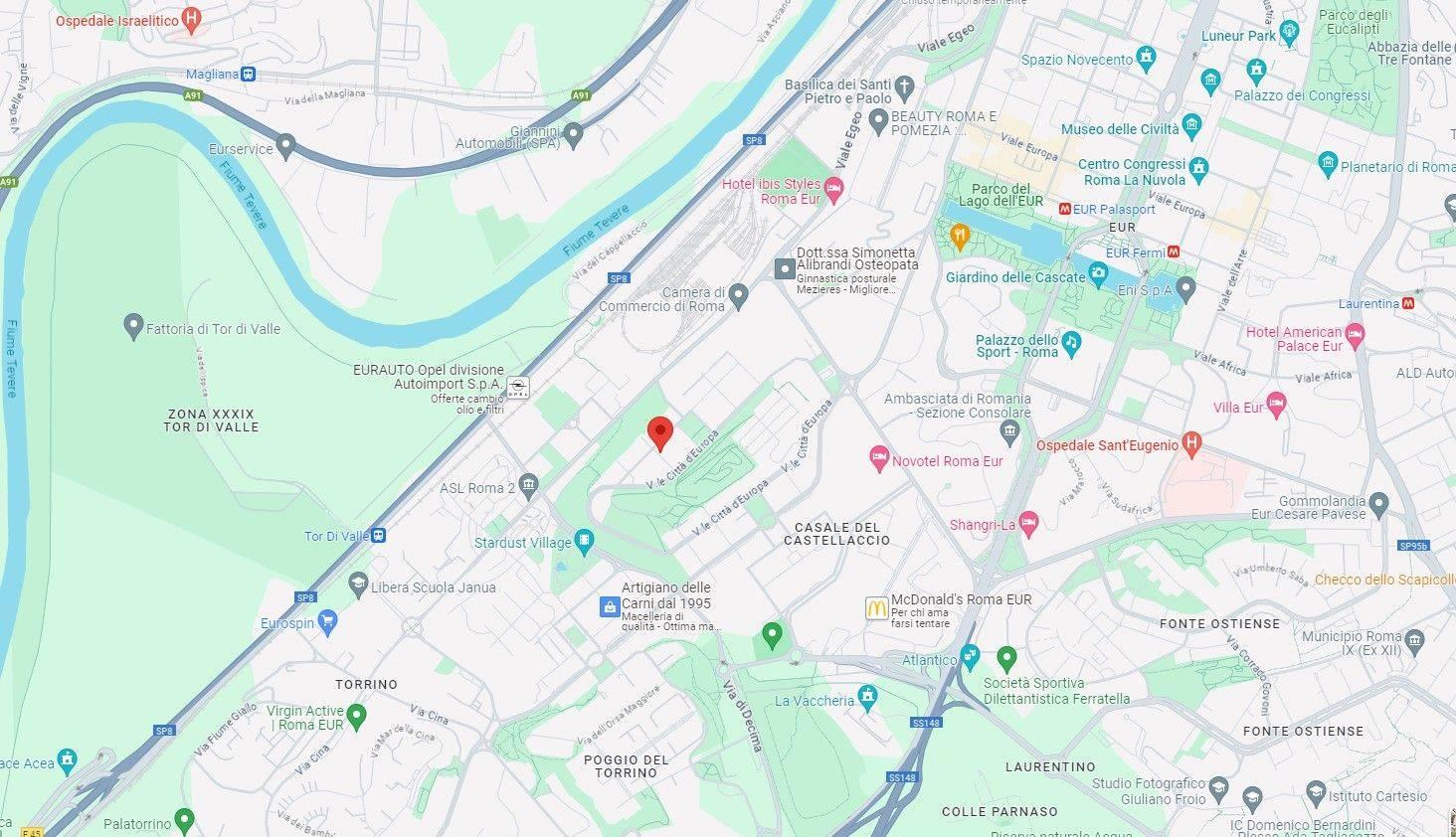Click the Eurospin shopping cart icon
Viewport: 1456px width, 837px height.
(328, 622)
